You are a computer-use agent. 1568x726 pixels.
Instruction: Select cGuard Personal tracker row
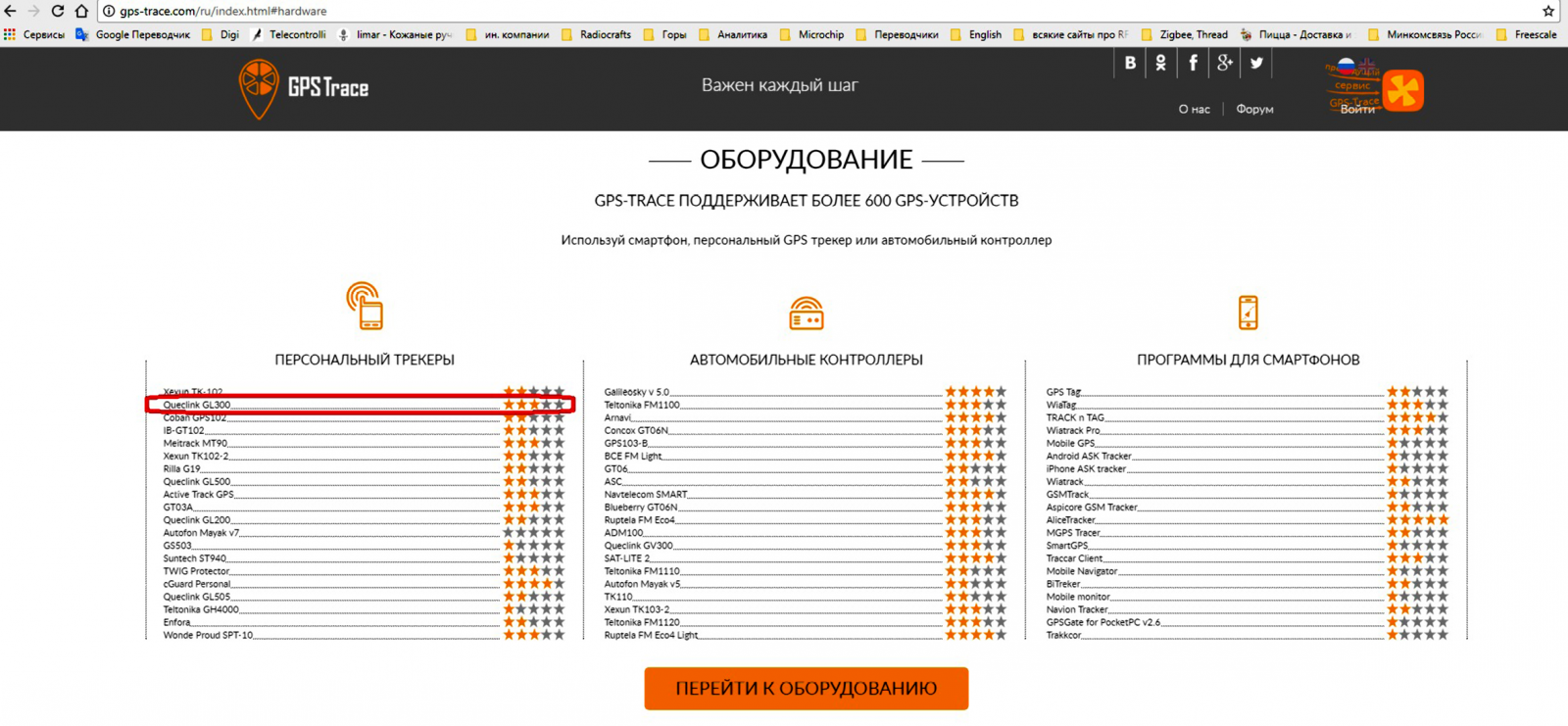pos(364,584)
